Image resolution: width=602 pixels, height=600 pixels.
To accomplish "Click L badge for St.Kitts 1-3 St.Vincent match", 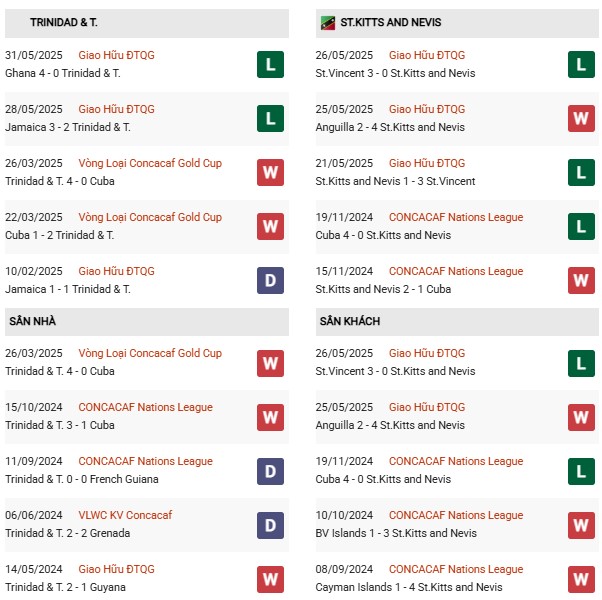I will (x=581, y=173).
